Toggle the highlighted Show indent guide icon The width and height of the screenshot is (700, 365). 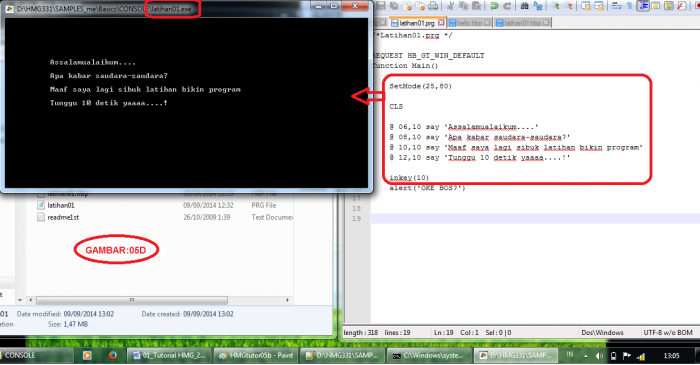click(x=643, y=6)
